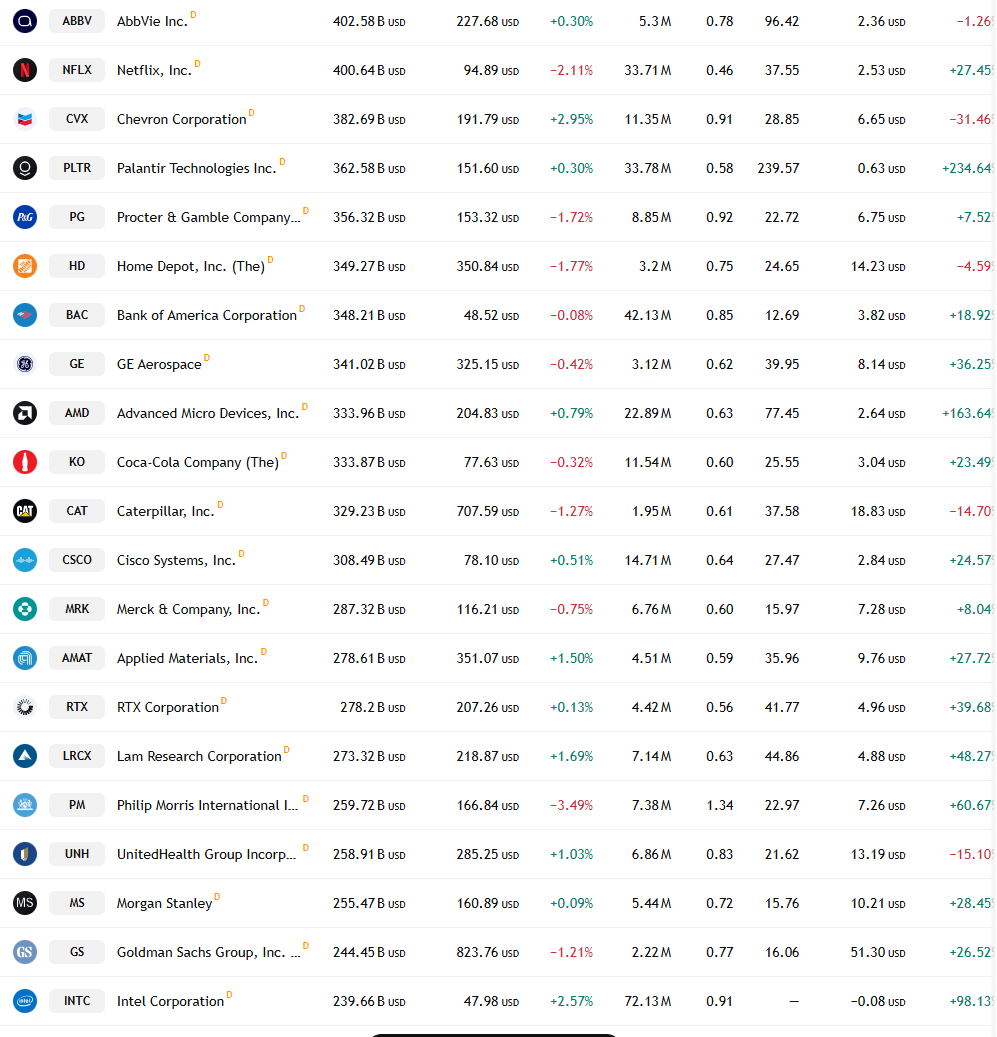The height and width of the screenshot is (1037, 997).
Task: Open Philip Morris International link
Action: click(x=207, y=806)
